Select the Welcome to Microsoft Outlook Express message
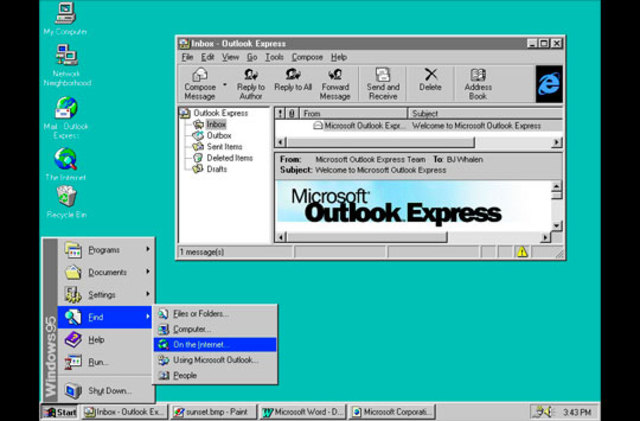Screen dimensions: 640x421 419,126
